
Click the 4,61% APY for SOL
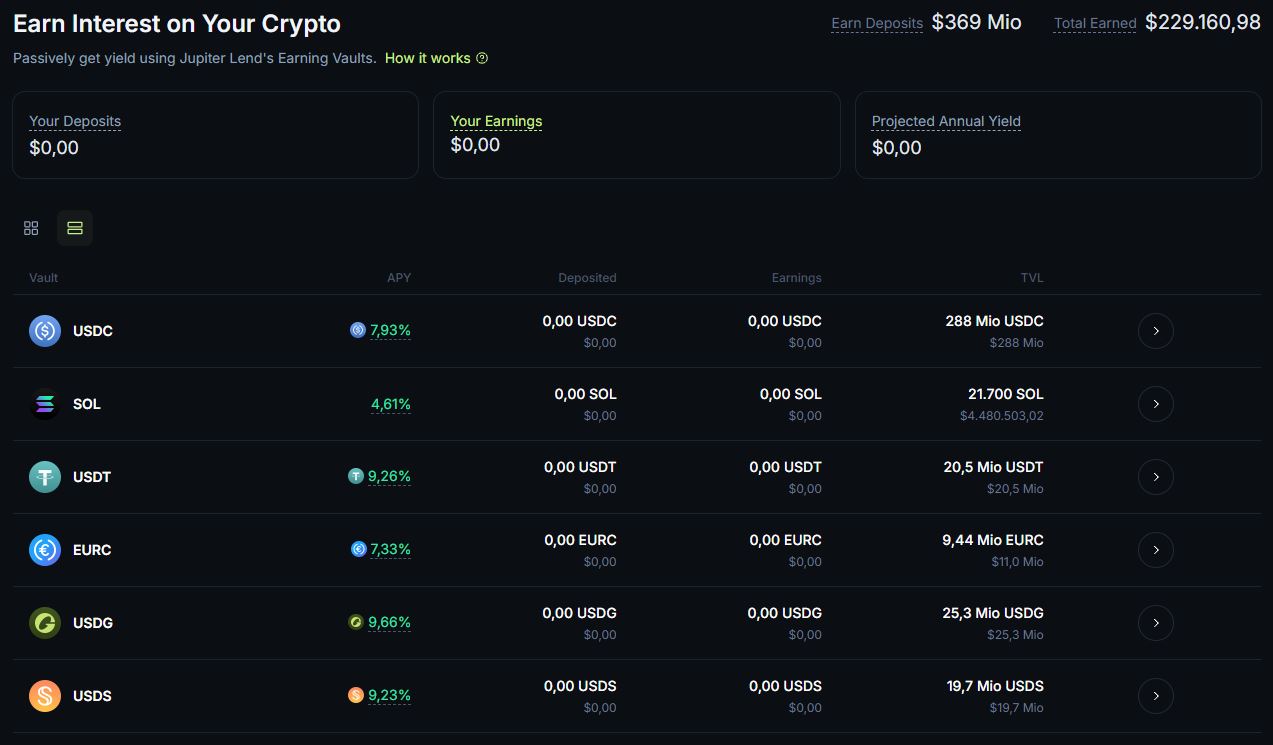tap(391, 404)
